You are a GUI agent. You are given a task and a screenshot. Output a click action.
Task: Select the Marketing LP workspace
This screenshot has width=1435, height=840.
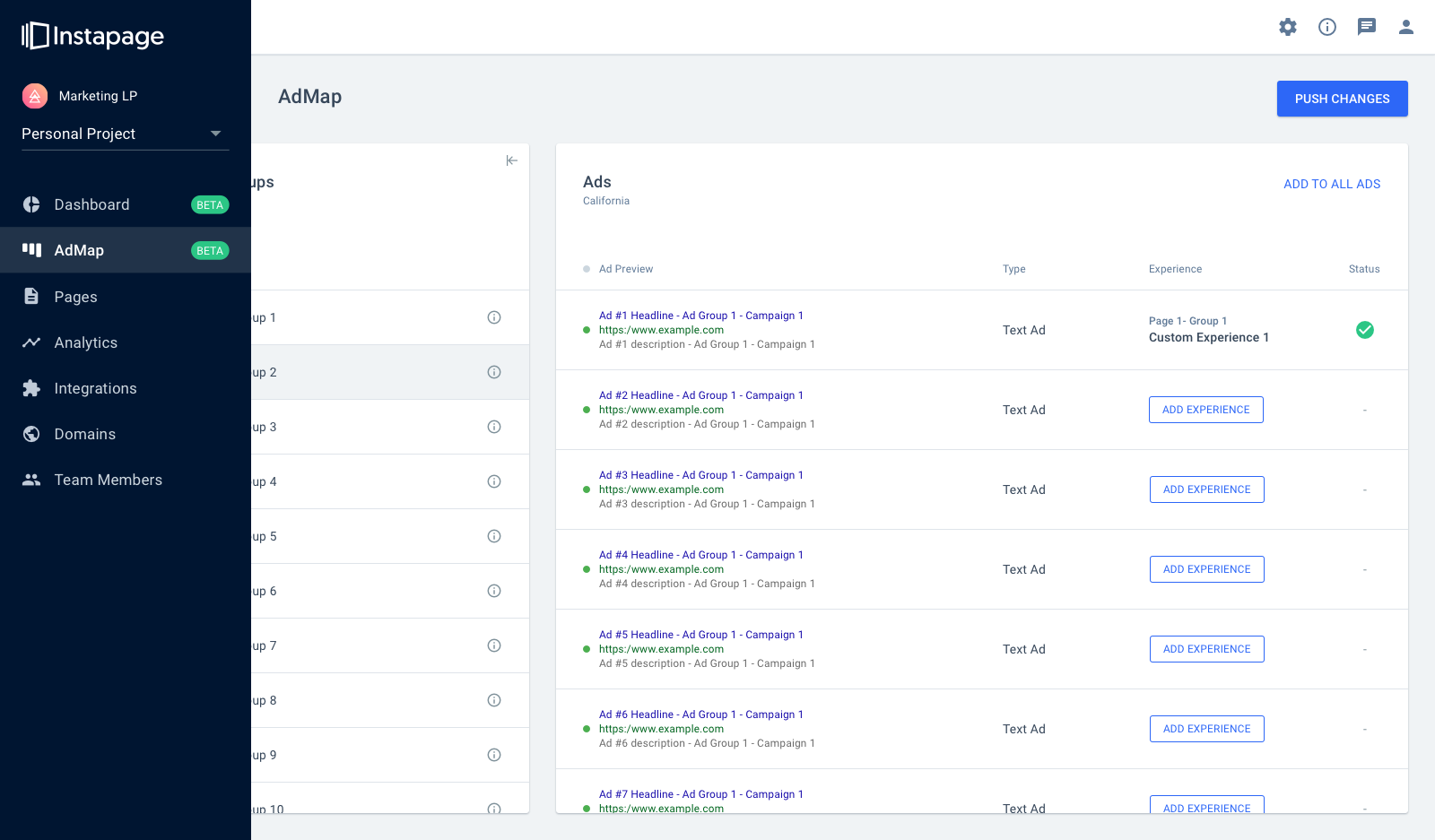[x=98, y=96]
